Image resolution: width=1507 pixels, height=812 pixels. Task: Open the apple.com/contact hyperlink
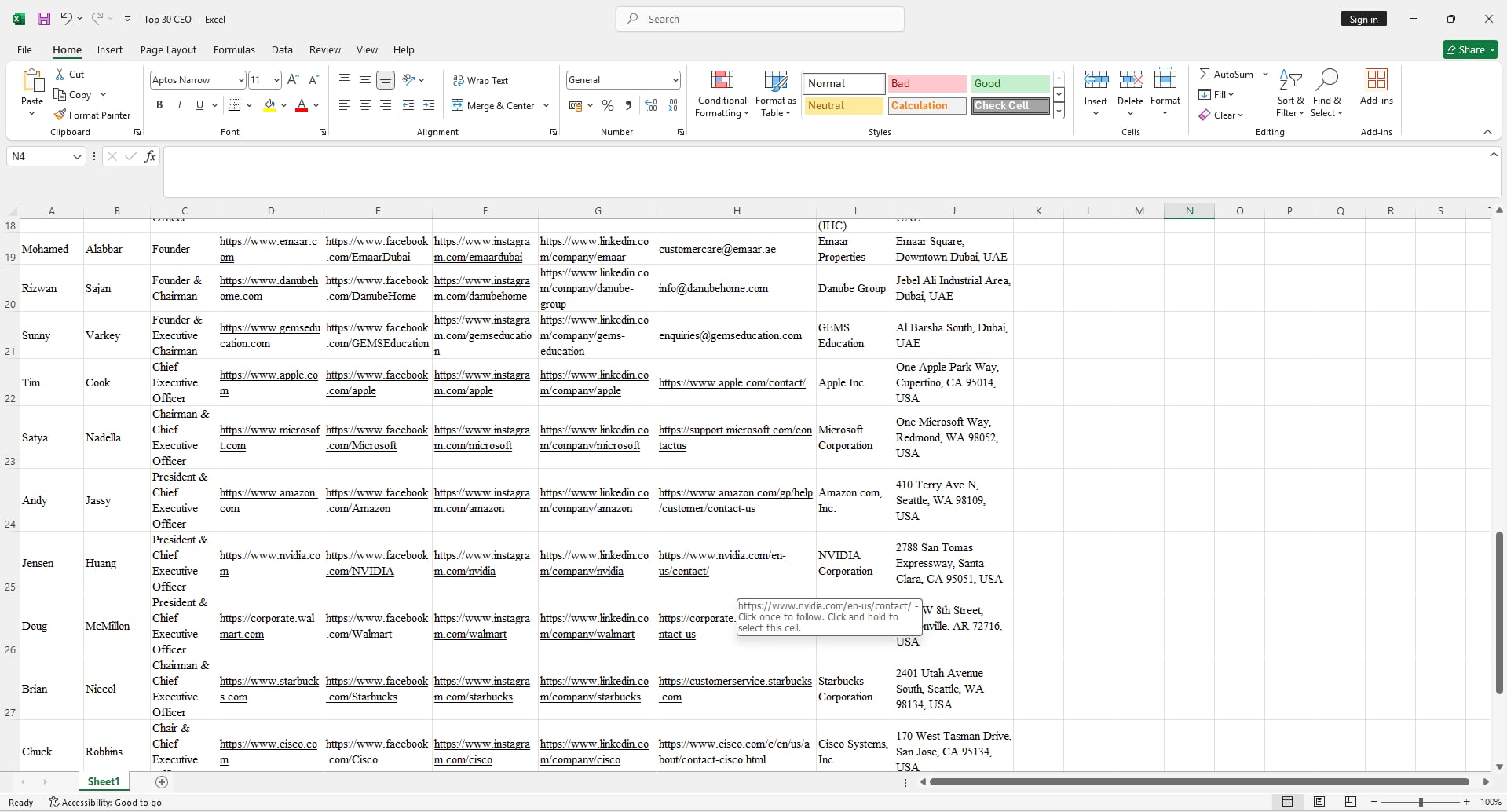732,382
